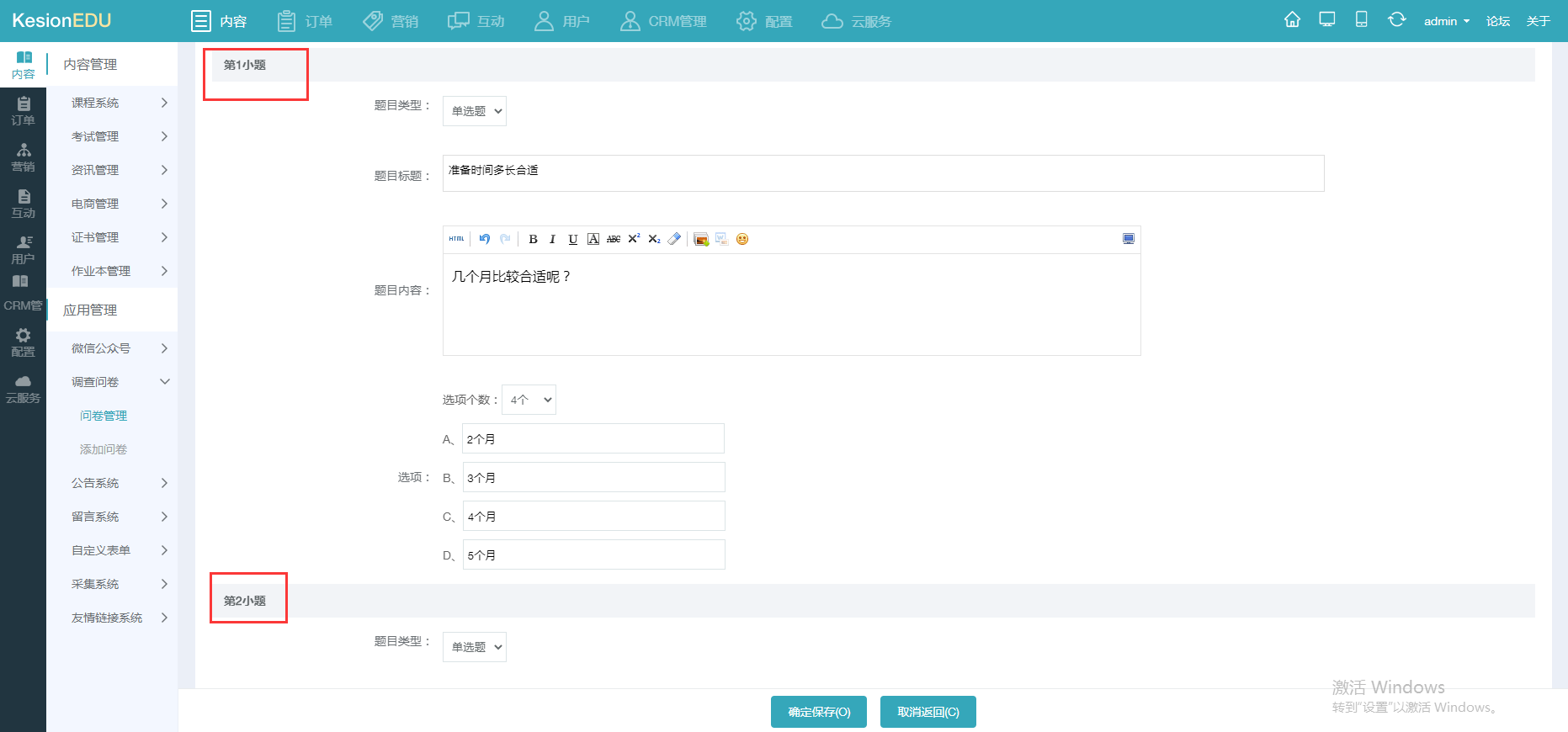
Task: Expand 采集系统 menu
Action: pyautogui.click(x=112, y=584)
